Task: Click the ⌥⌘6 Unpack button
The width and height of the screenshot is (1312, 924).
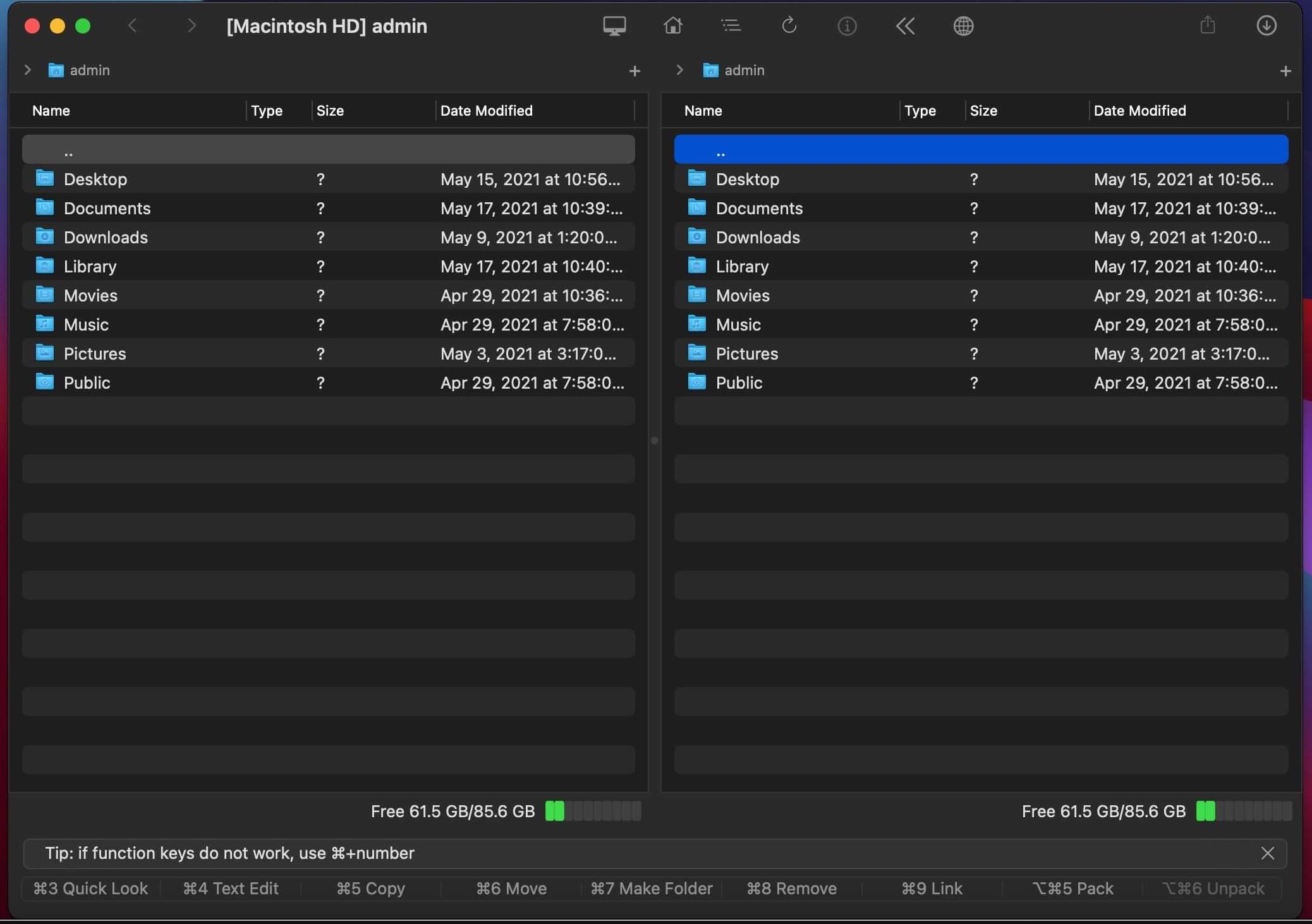Action: tap(1213, 889)
